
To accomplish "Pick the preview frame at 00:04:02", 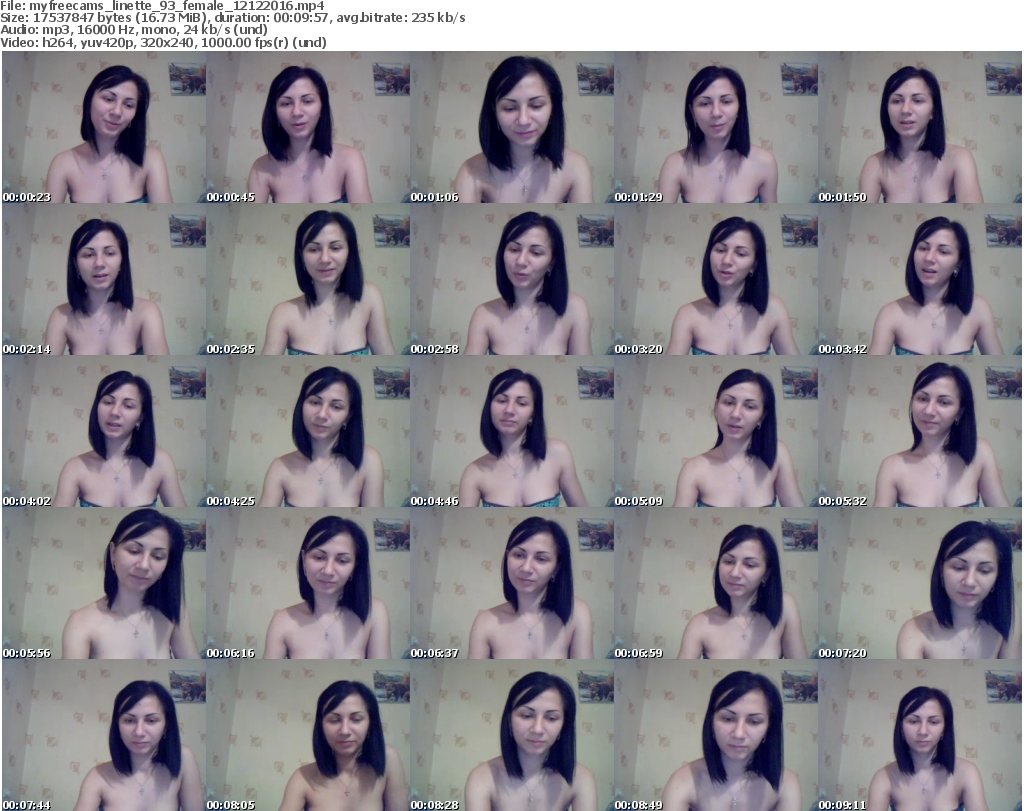I will click(x=104, y=432).
